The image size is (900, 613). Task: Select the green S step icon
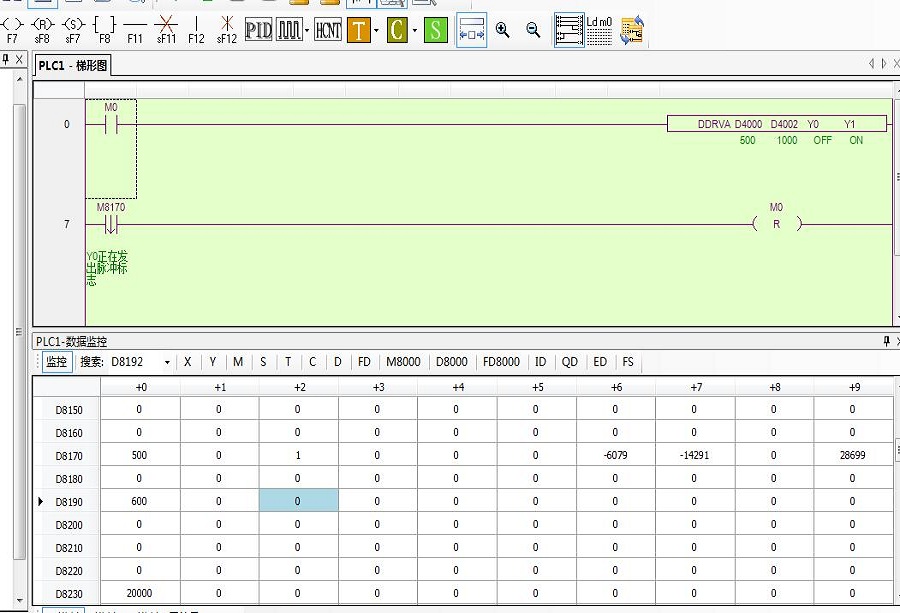pyautogui.click(x=434, y=30)
